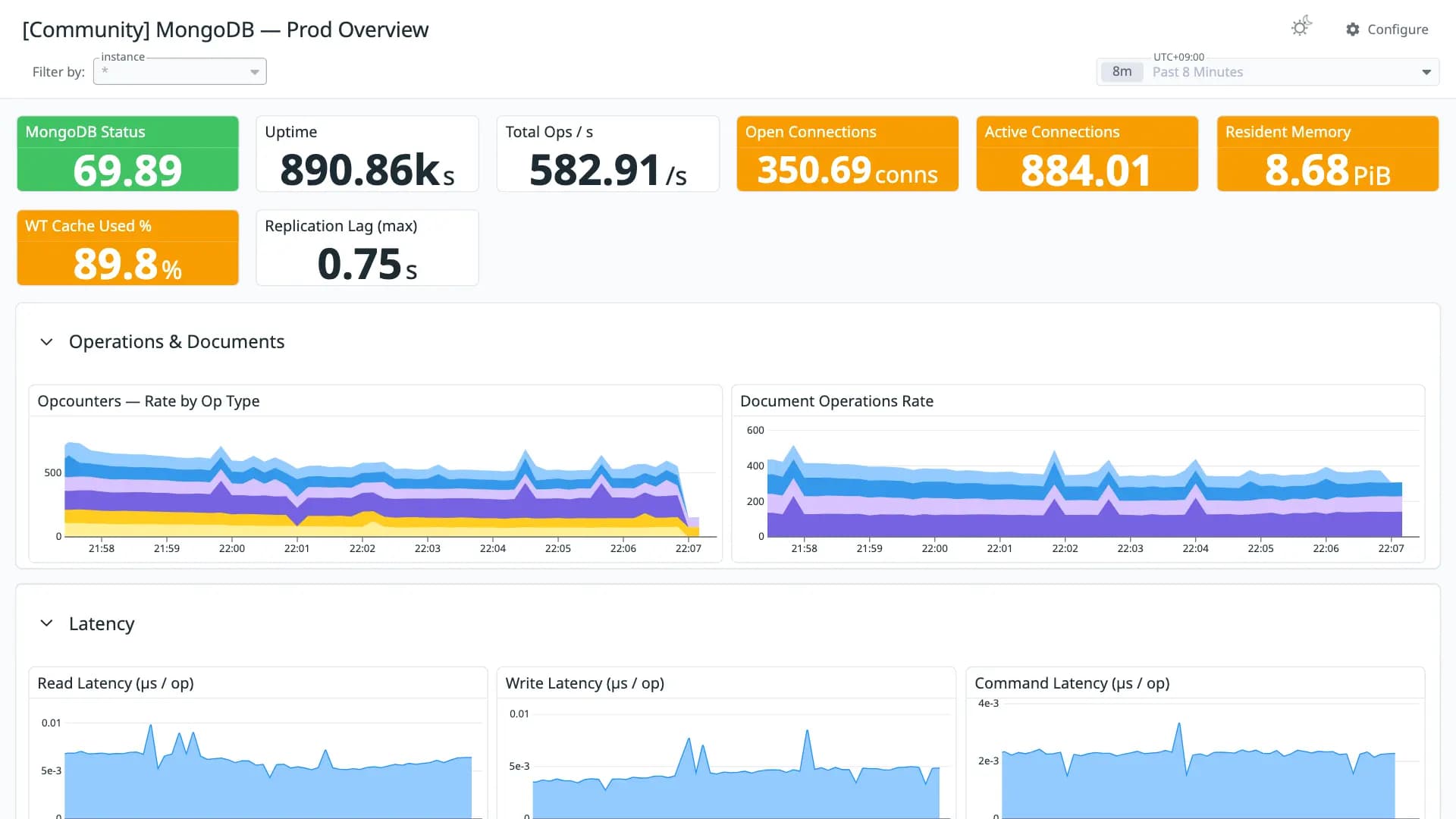The width and height of the screenshot is (1456, 819).
Task: Open the Write Latency panel title
Action: pos(585,683)
